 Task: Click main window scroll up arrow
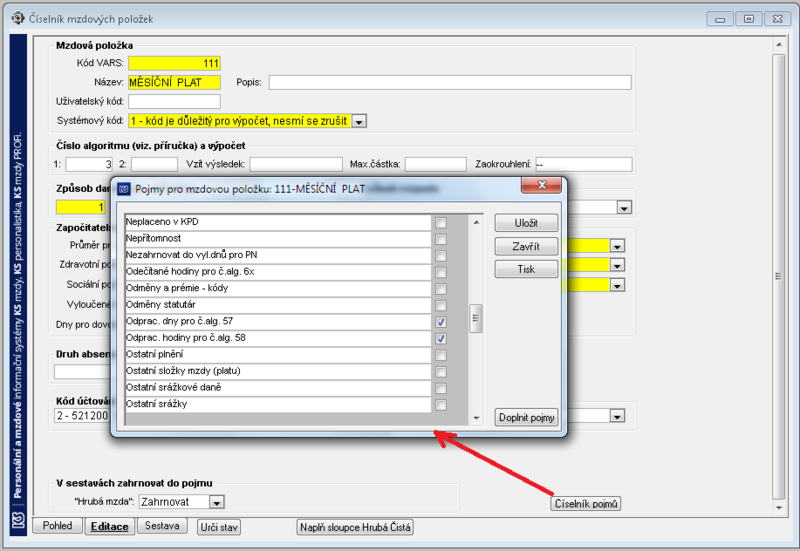coord(779,45)
